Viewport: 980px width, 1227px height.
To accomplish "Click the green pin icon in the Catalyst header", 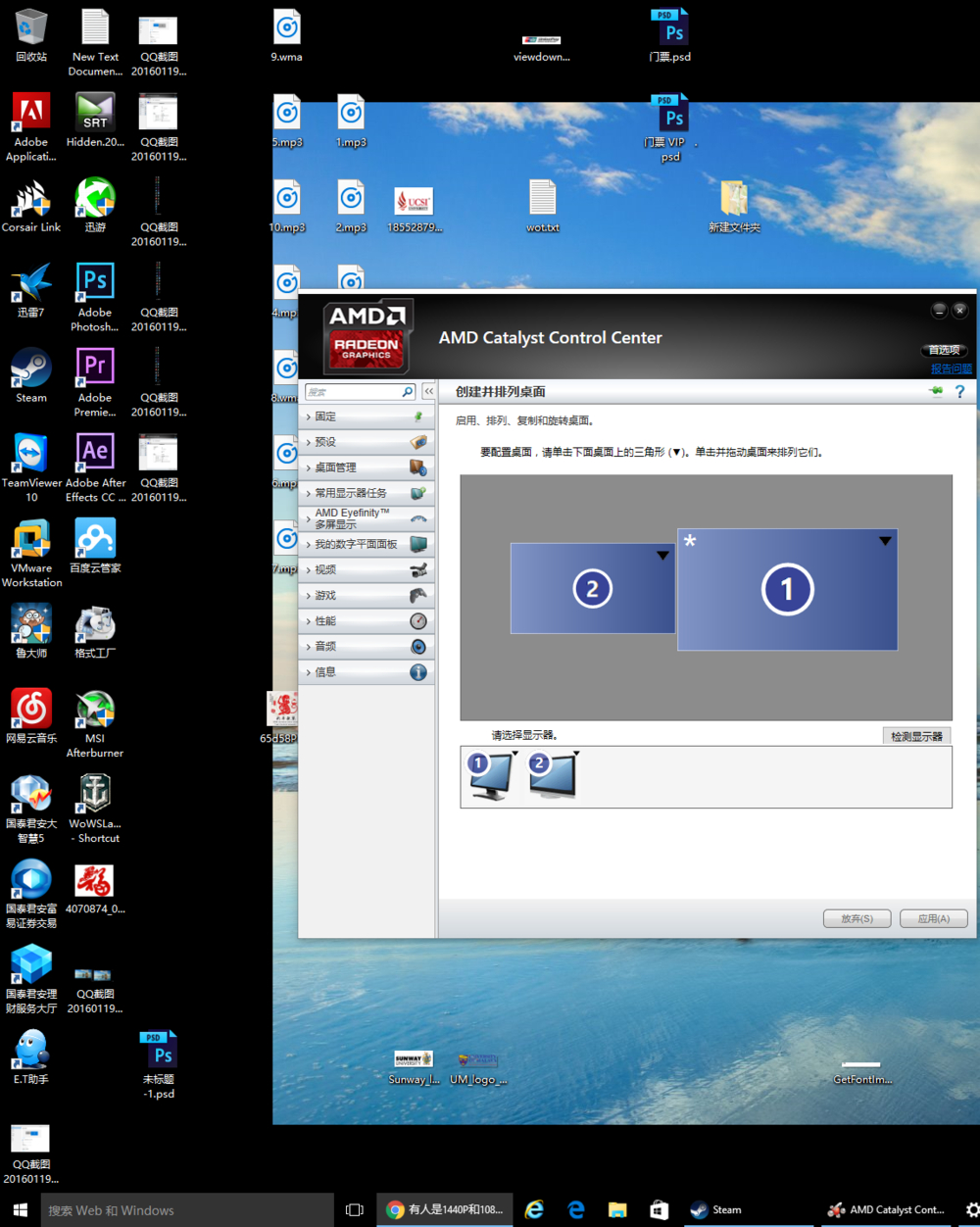I will coord(936,391).
